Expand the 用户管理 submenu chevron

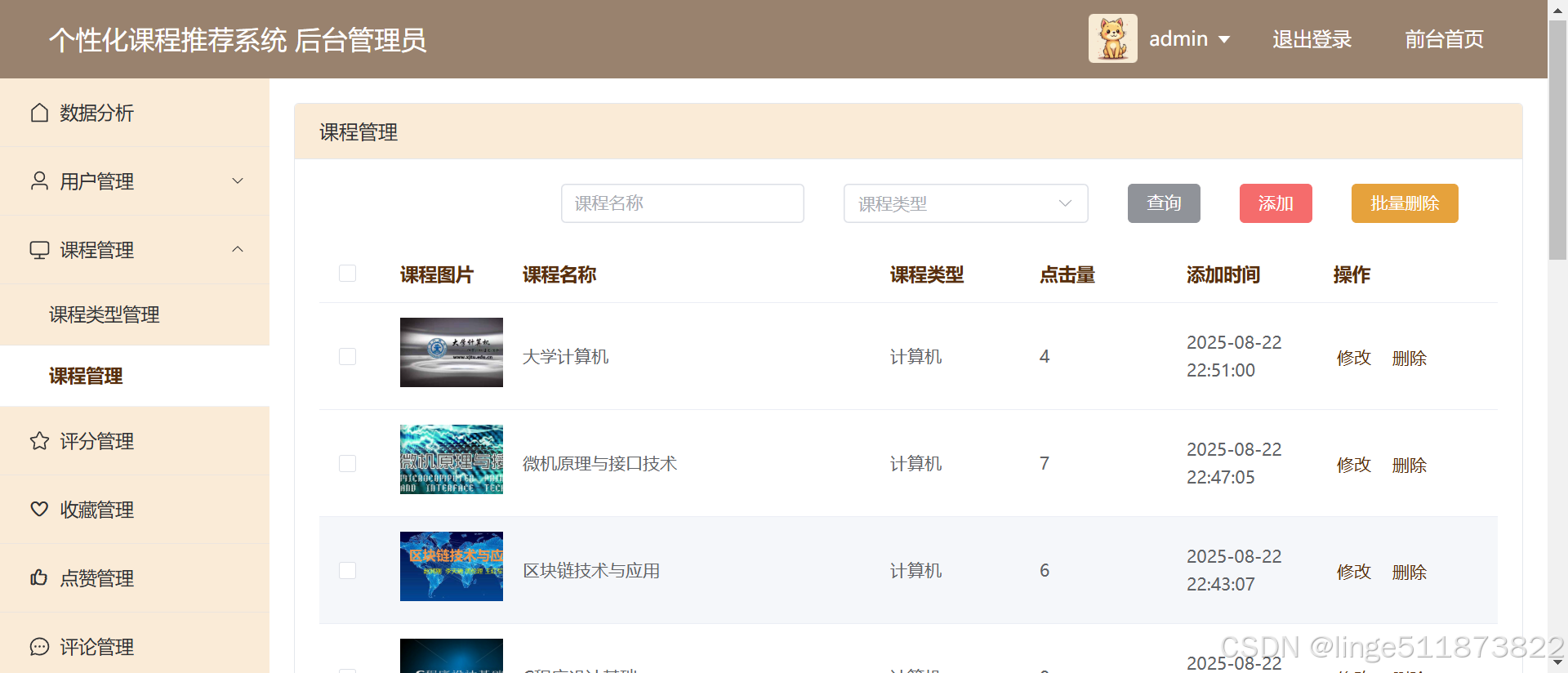point(238,181)
